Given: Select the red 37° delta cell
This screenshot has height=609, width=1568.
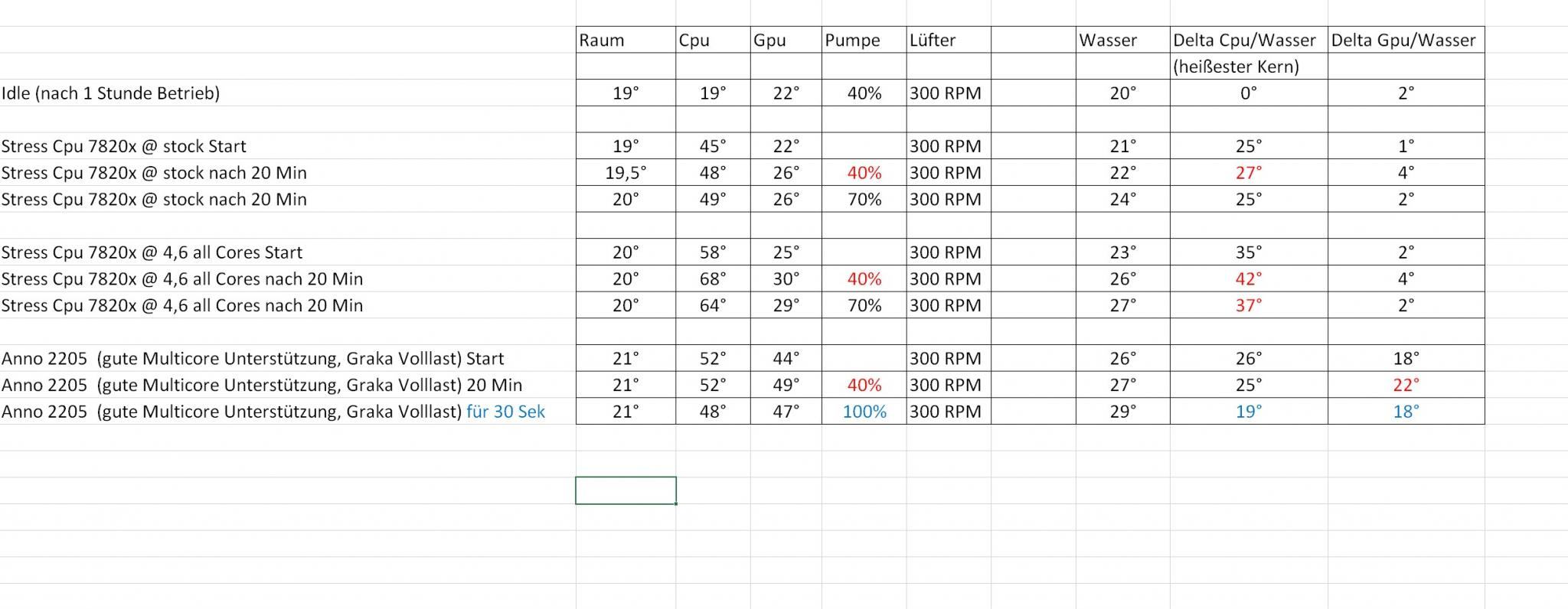Looking at the screenshot, I should click(x=1248, y=305).
